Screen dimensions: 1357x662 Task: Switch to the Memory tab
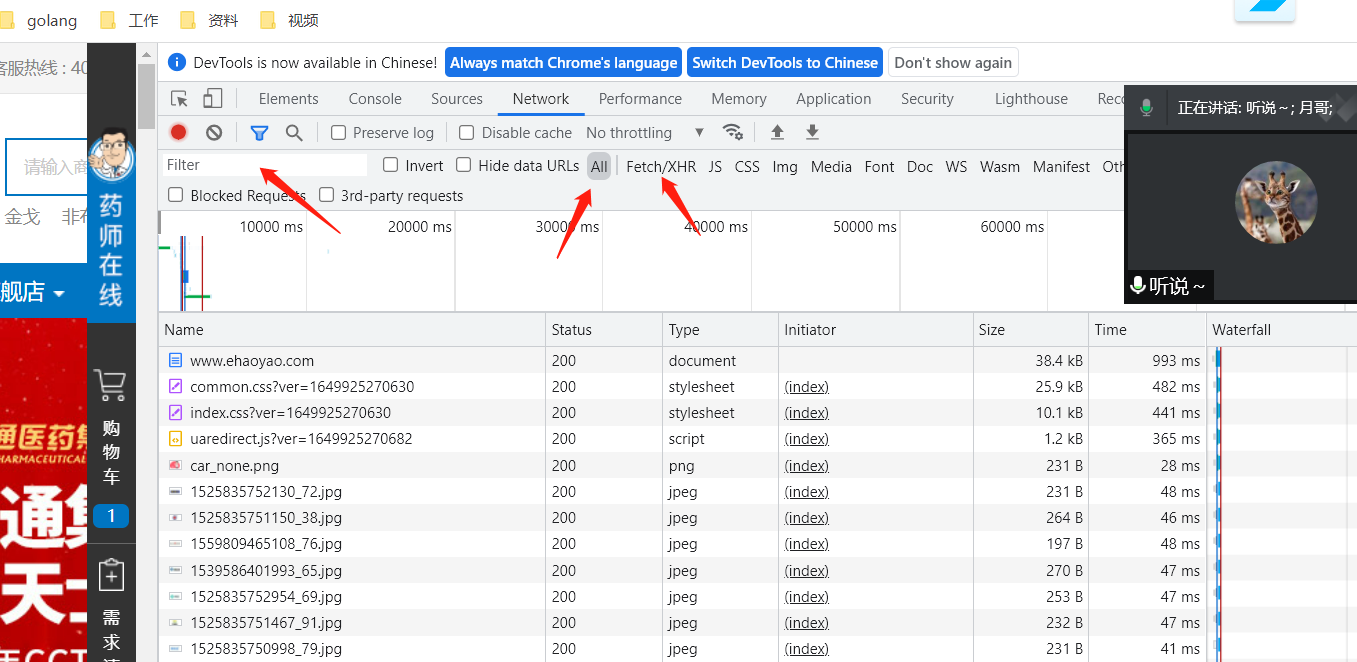(x=739, y=98)
